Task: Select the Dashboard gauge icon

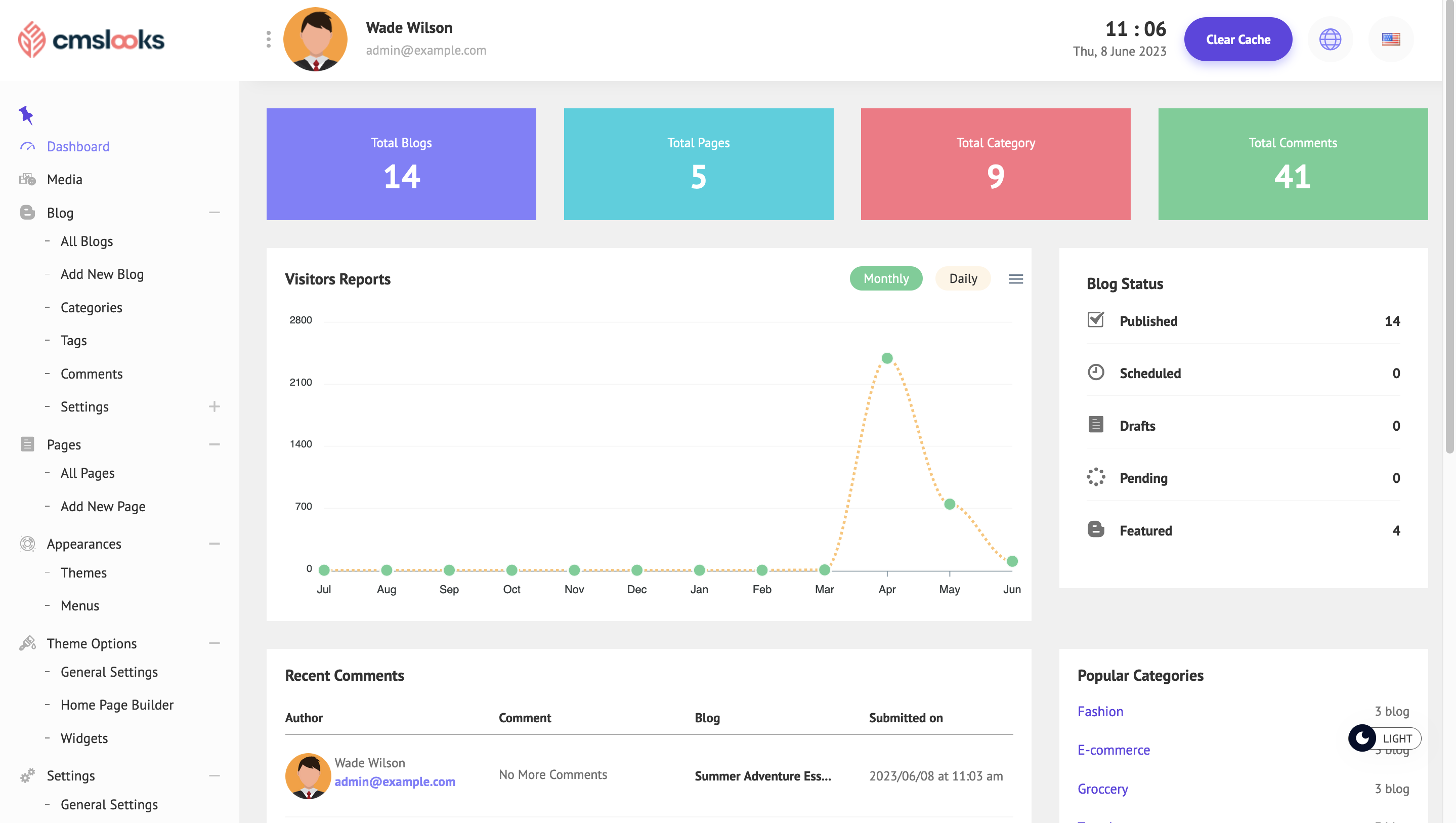Action: [x=27, y=146]
